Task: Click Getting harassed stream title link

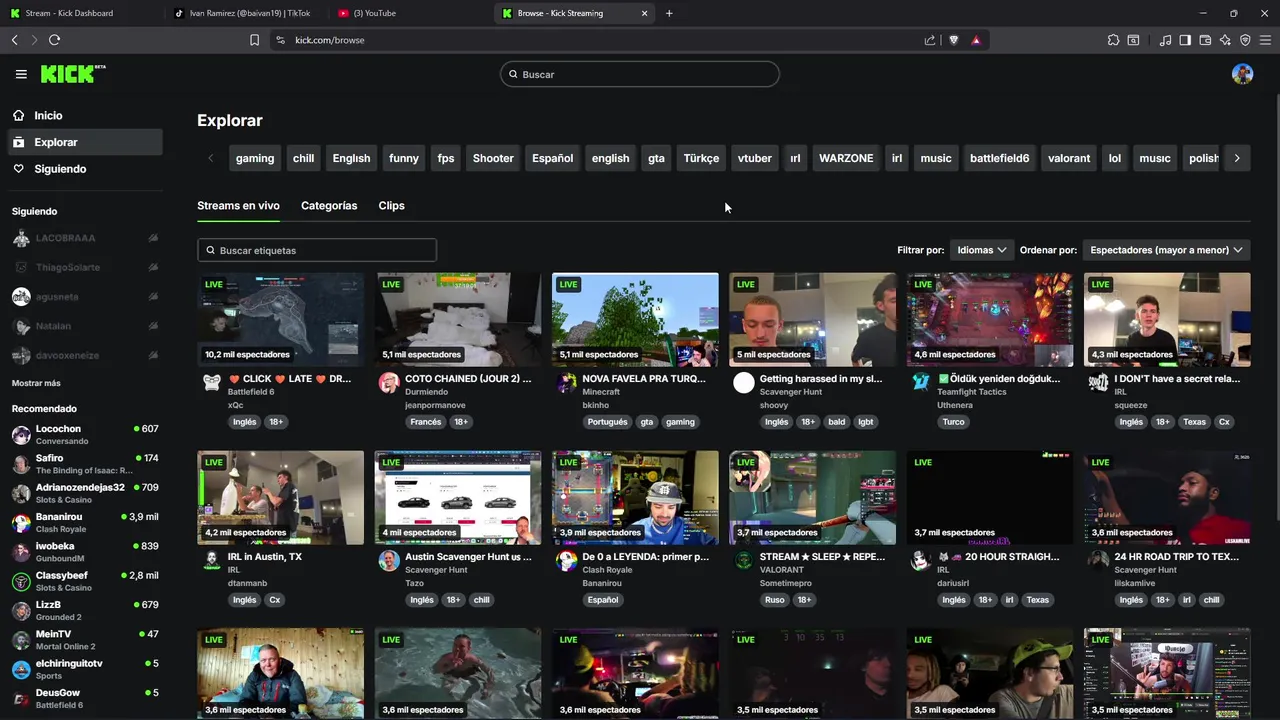Action: pyautogui.click(x=821, y=379)
